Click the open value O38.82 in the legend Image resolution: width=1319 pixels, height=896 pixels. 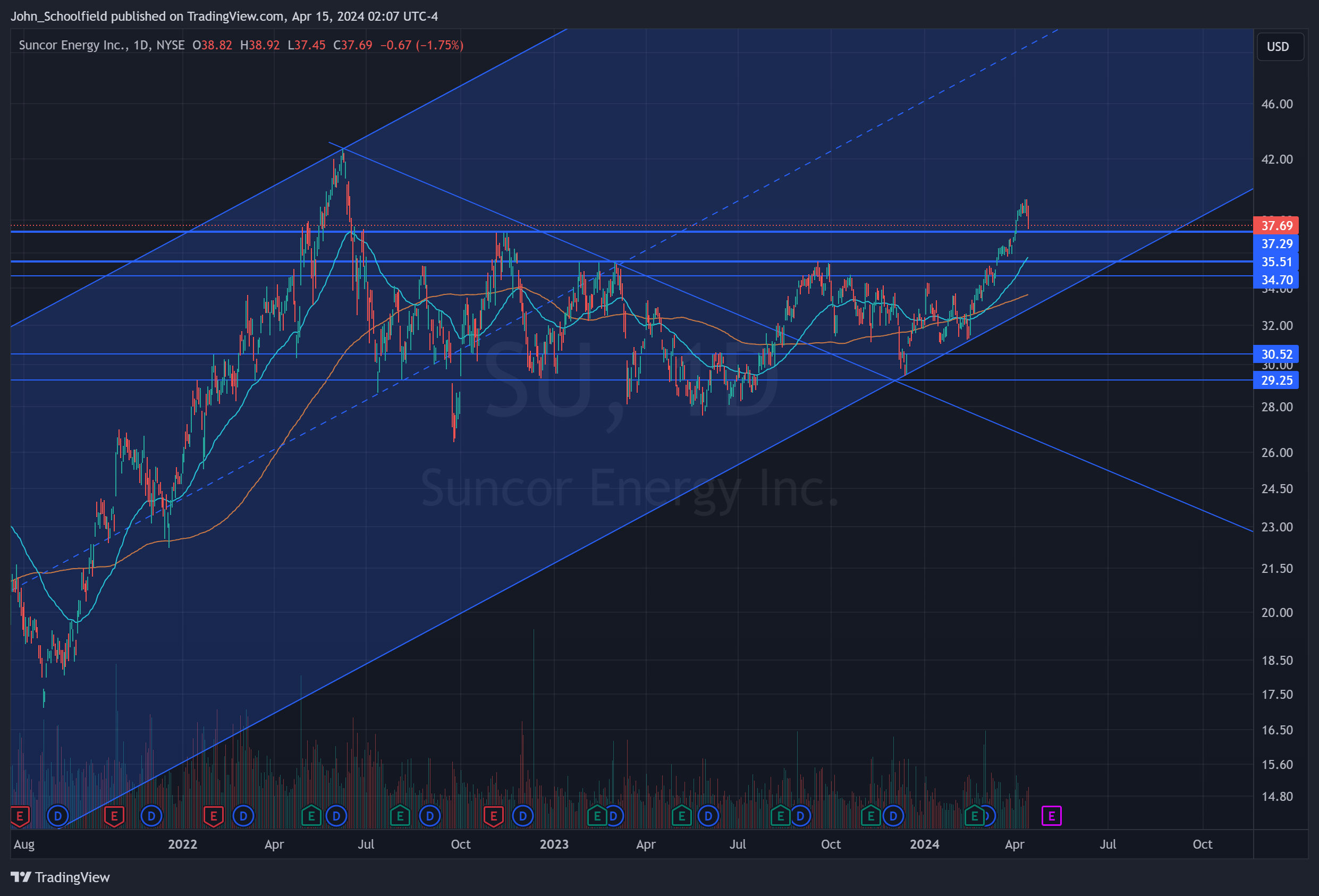coord(212,45)
